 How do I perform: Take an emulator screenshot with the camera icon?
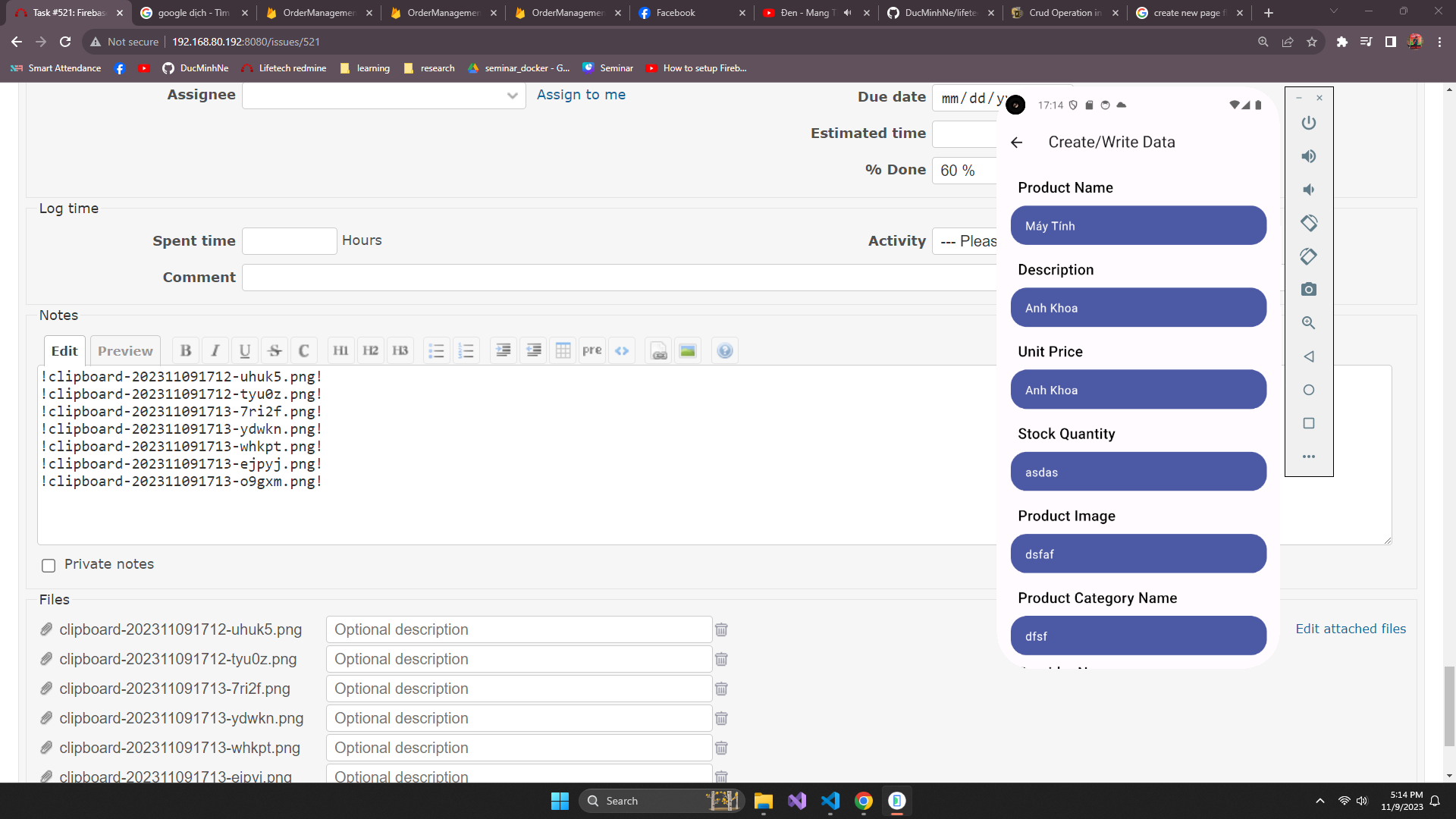pos(1309,290)
